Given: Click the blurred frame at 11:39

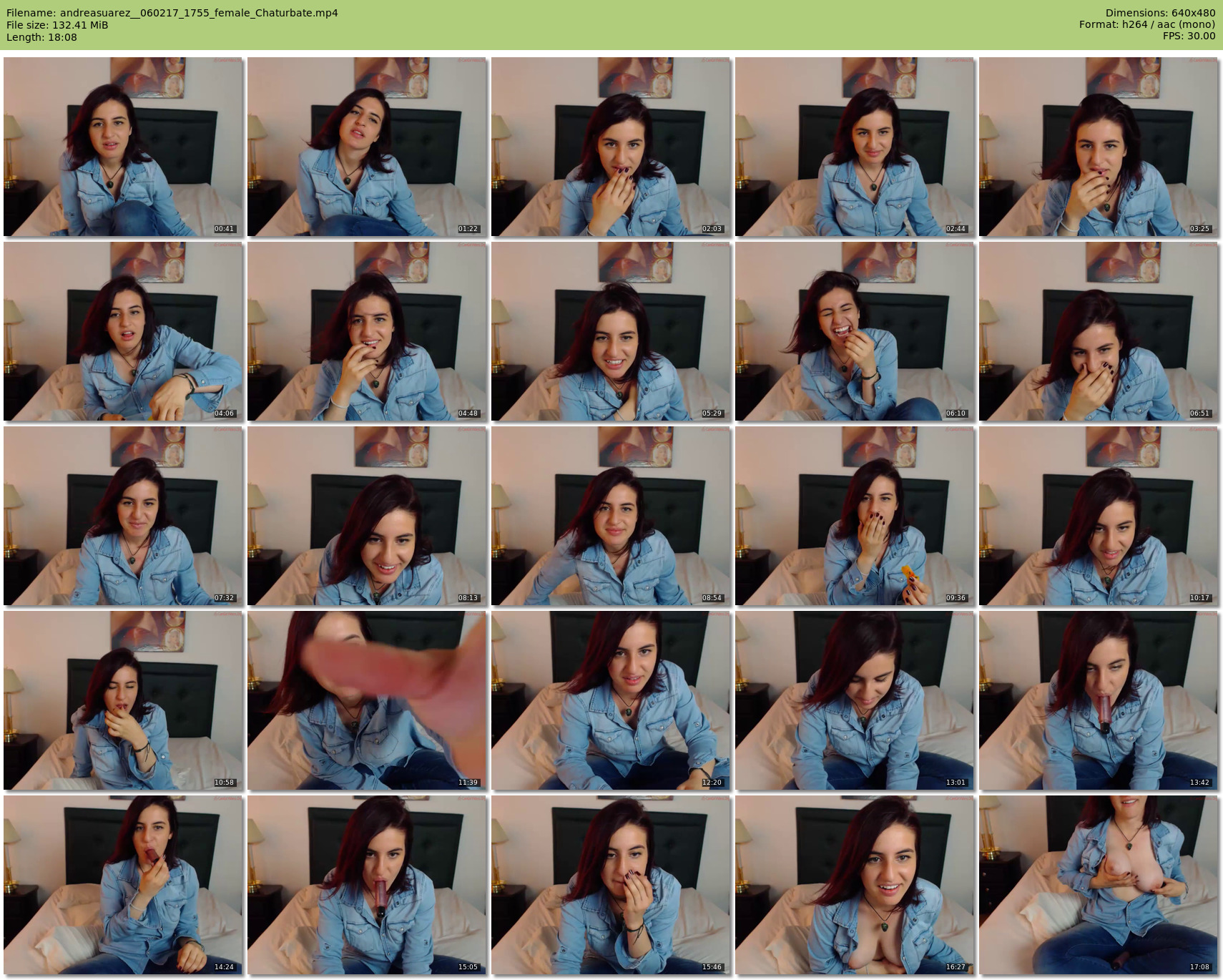Looking at the screenshot, I should click(x=367, y=700).
